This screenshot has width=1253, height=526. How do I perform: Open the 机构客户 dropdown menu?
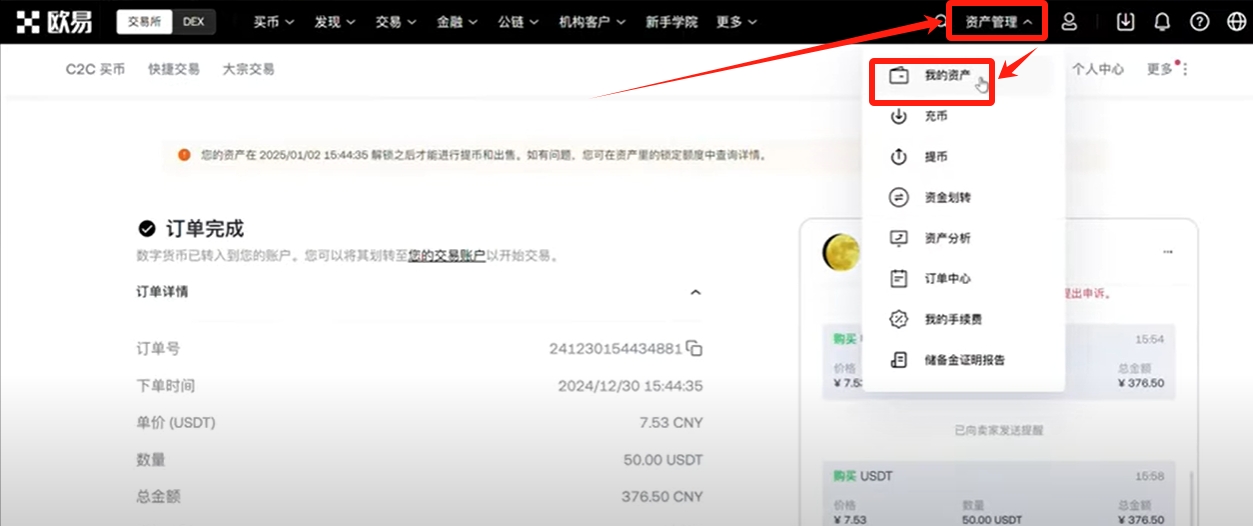[592, 22]
